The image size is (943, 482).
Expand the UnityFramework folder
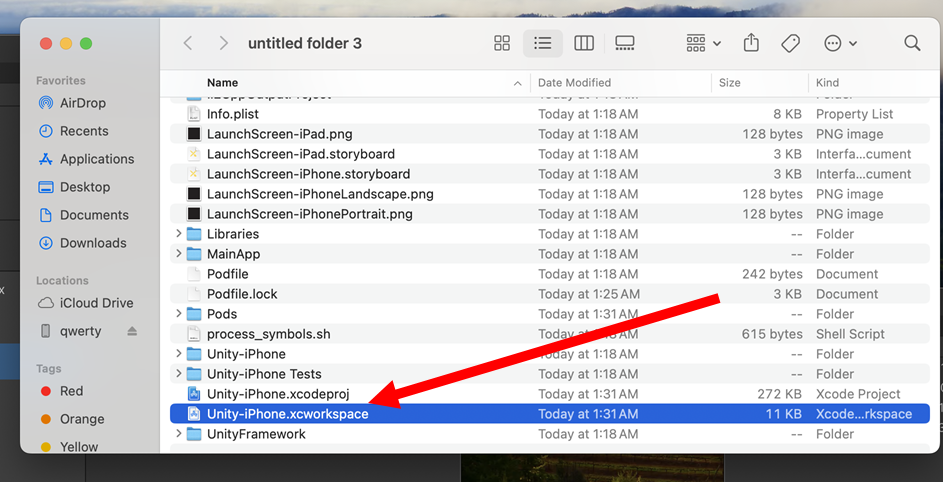178,434
